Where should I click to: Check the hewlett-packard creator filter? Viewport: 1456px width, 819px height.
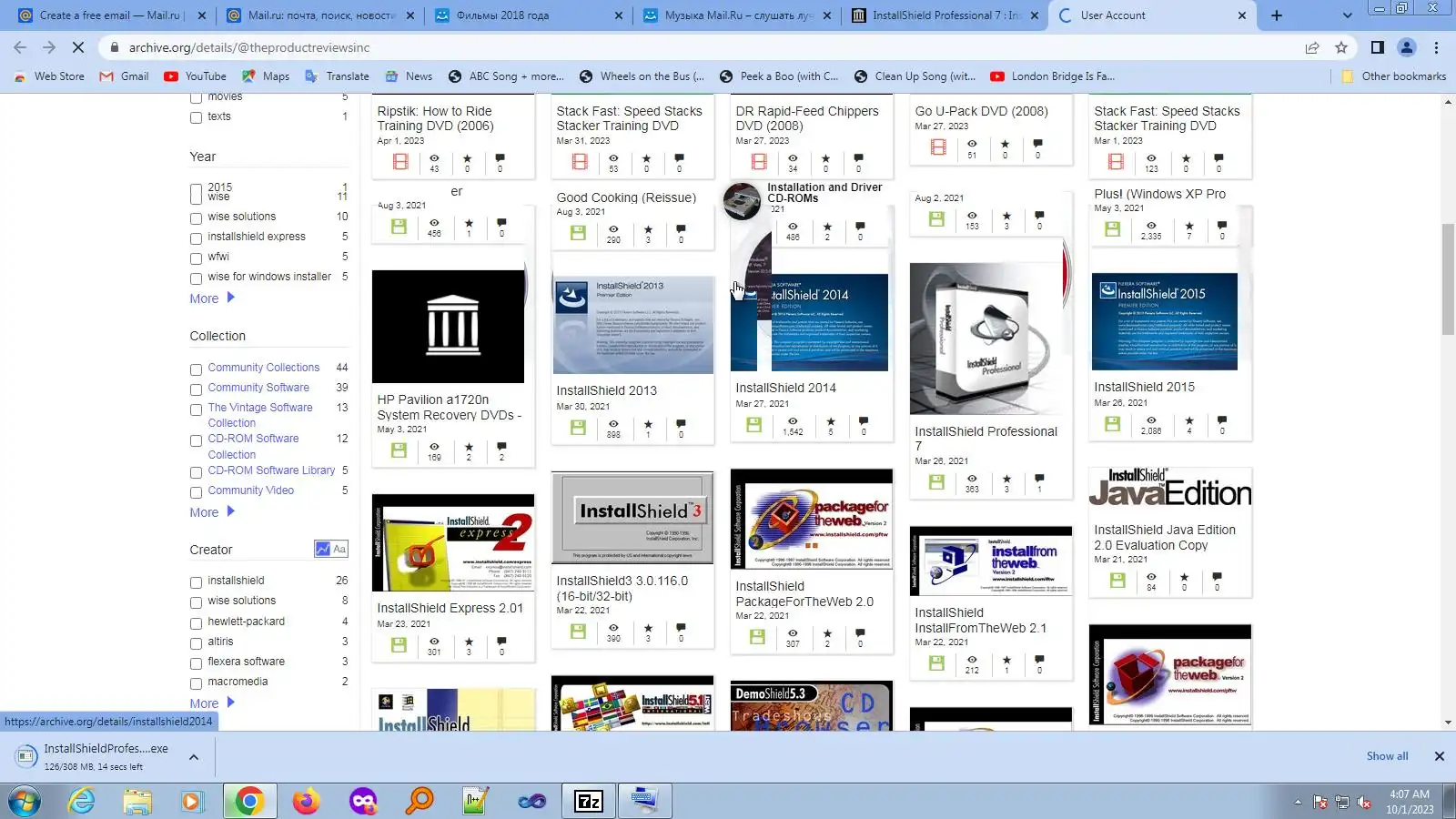coord(196,622)
